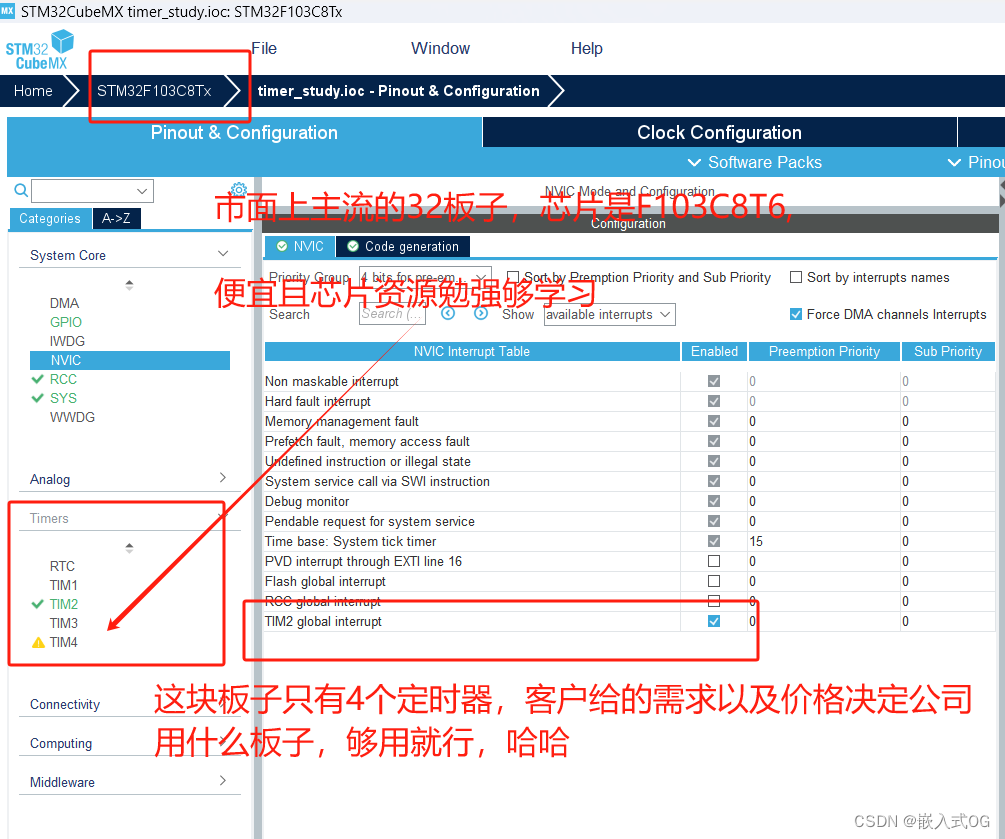
Task: Switch to A->Z sorting tab
Action: pos(116,218)
